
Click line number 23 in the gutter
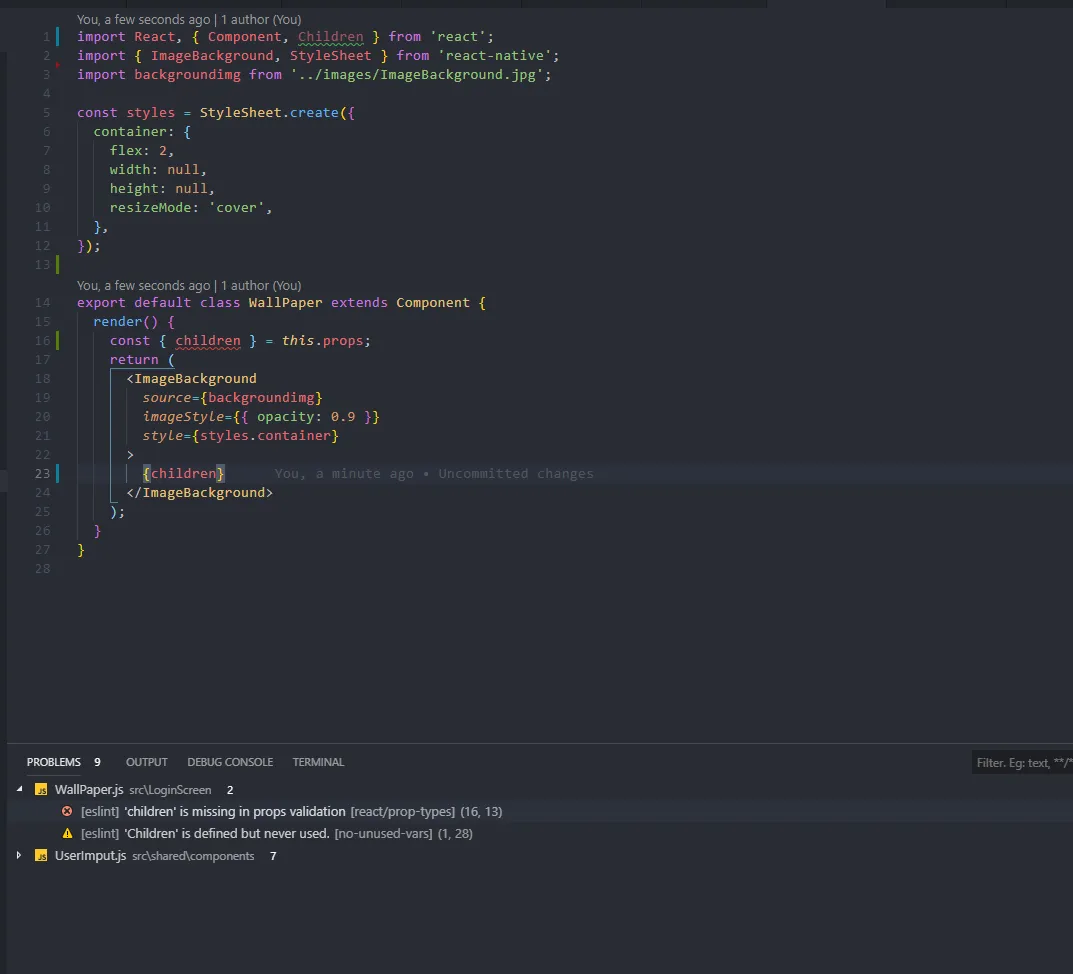coord(42,474)
